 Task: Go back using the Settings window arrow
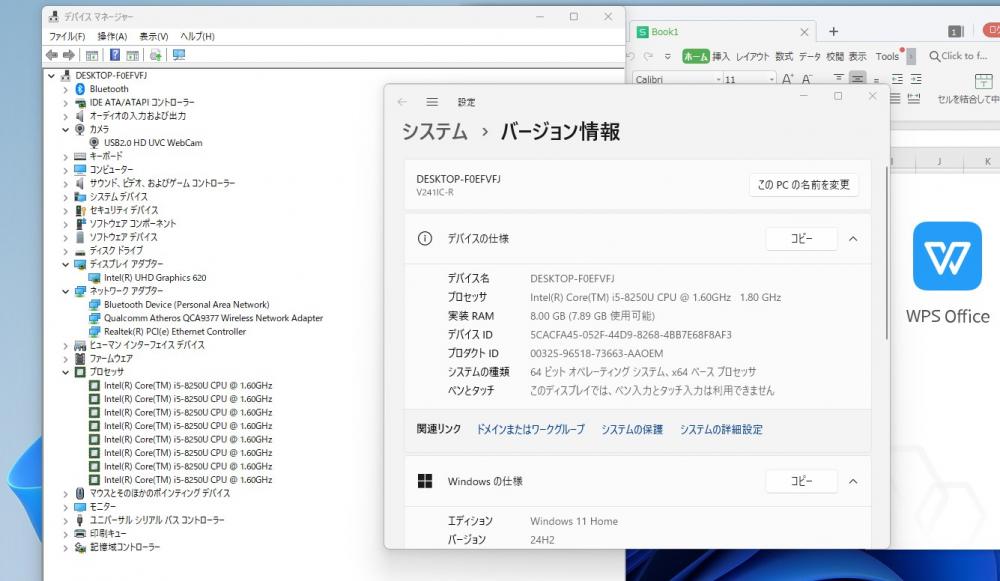pos(402,102)
